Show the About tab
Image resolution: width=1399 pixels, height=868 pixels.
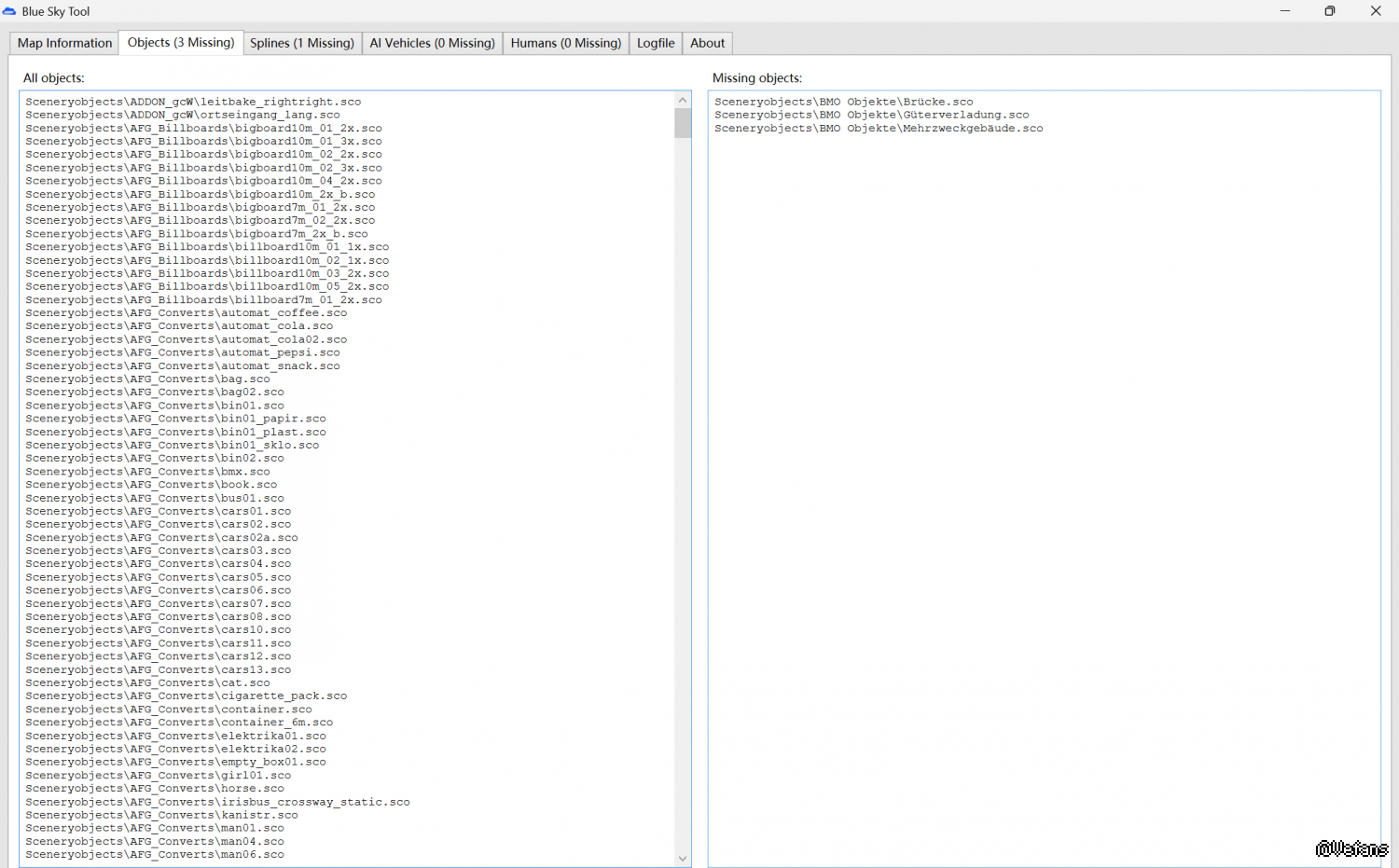(x=707, y=43)
